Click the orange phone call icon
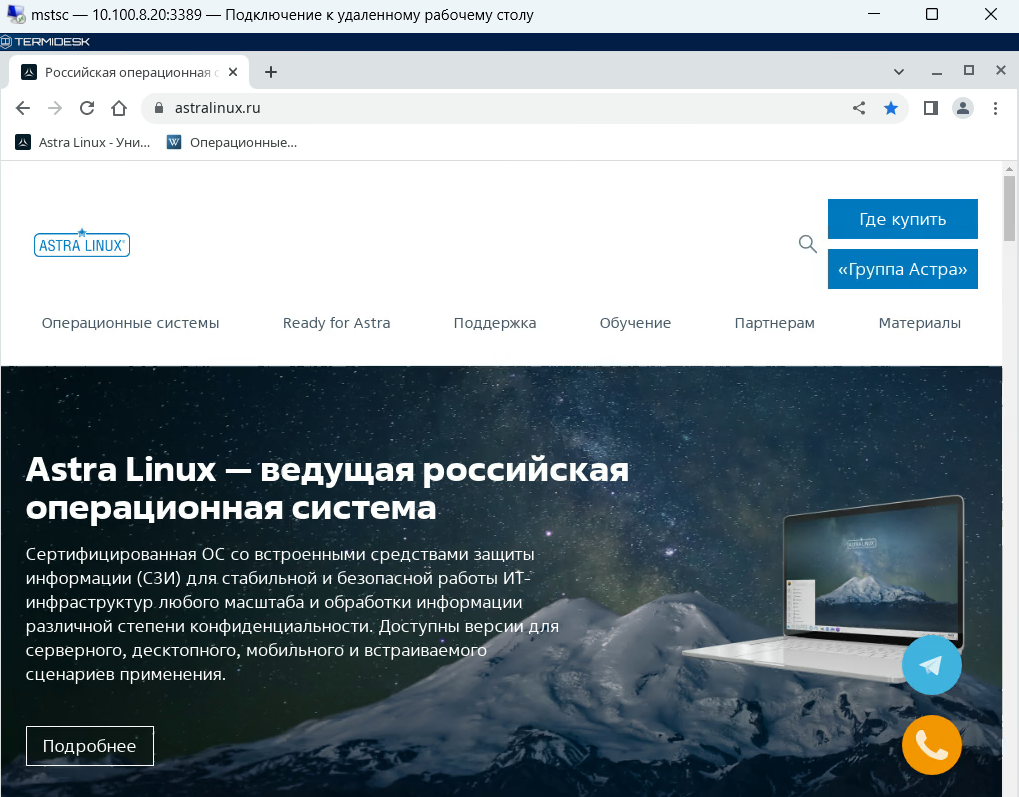1019x797 pixels. (931, 745)
